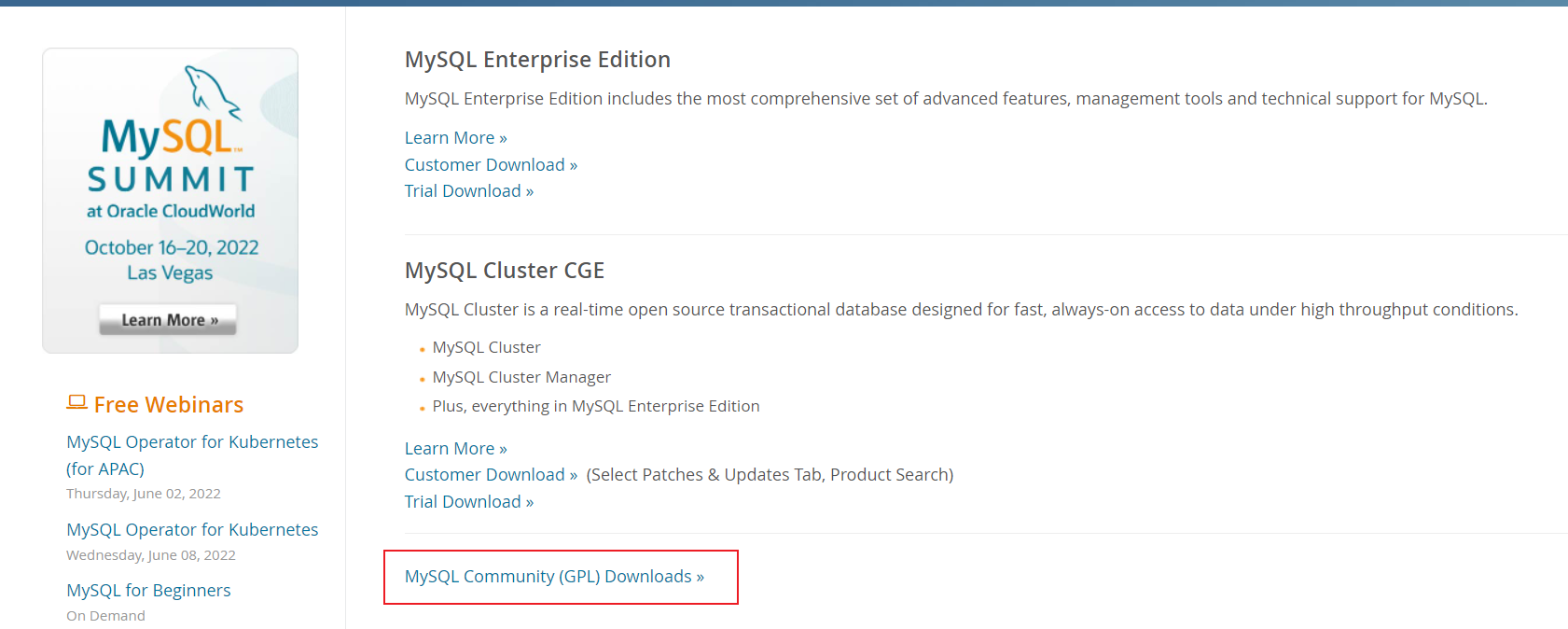Click the MySQL Enterprise Edition heading
The height and width of the screenshot is (629, 1568).
pos(537,60)
